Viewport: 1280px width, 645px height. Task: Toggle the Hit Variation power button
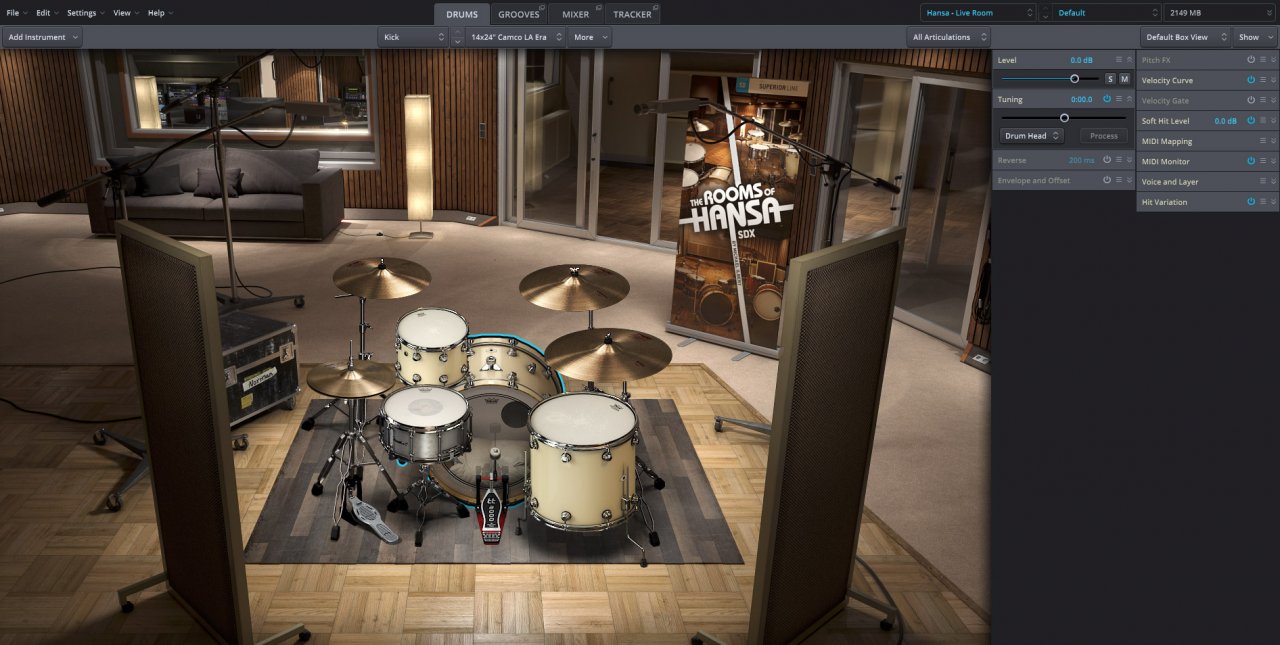1251,202
